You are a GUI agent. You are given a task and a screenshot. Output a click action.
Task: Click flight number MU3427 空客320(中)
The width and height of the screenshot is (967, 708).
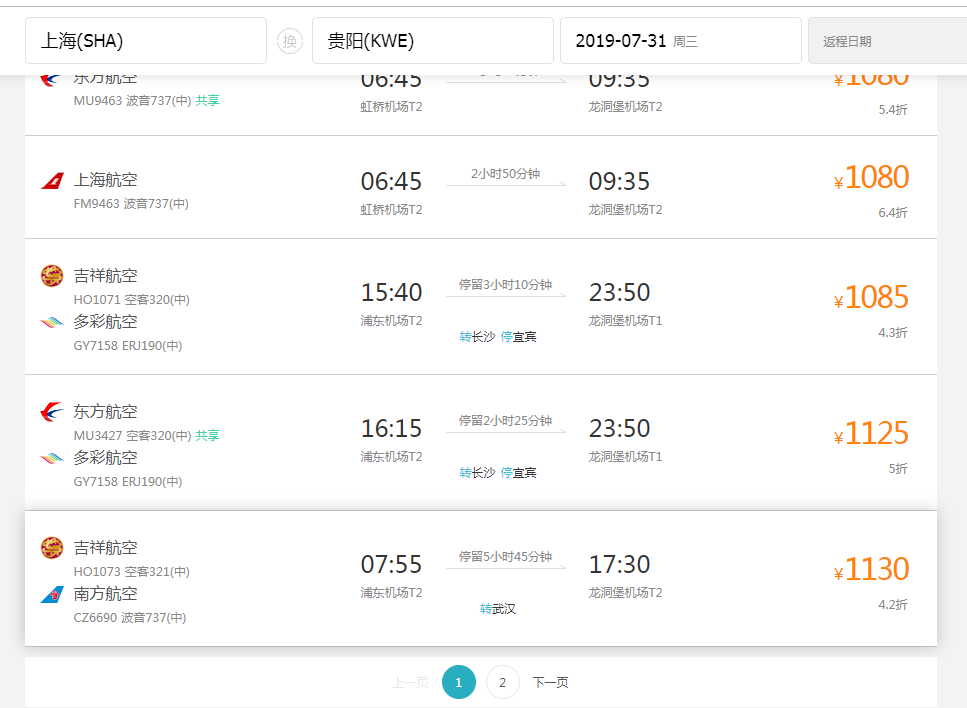[x=133, y=435]
